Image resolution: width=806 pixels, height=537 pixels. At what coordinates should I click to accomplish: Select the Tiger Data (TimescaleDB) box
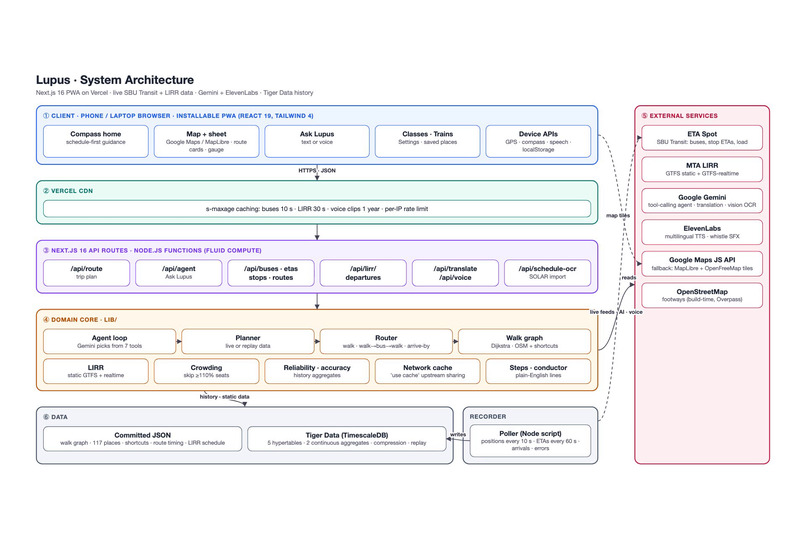tap(346, 438)
